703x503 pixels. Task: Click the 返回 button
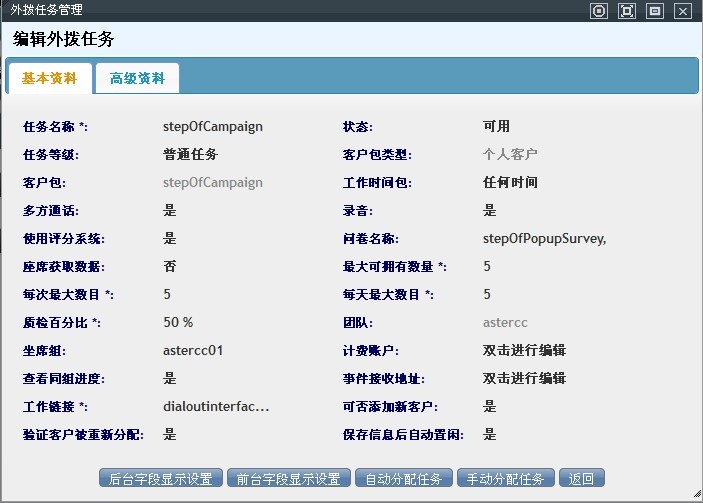click(581, 478)
